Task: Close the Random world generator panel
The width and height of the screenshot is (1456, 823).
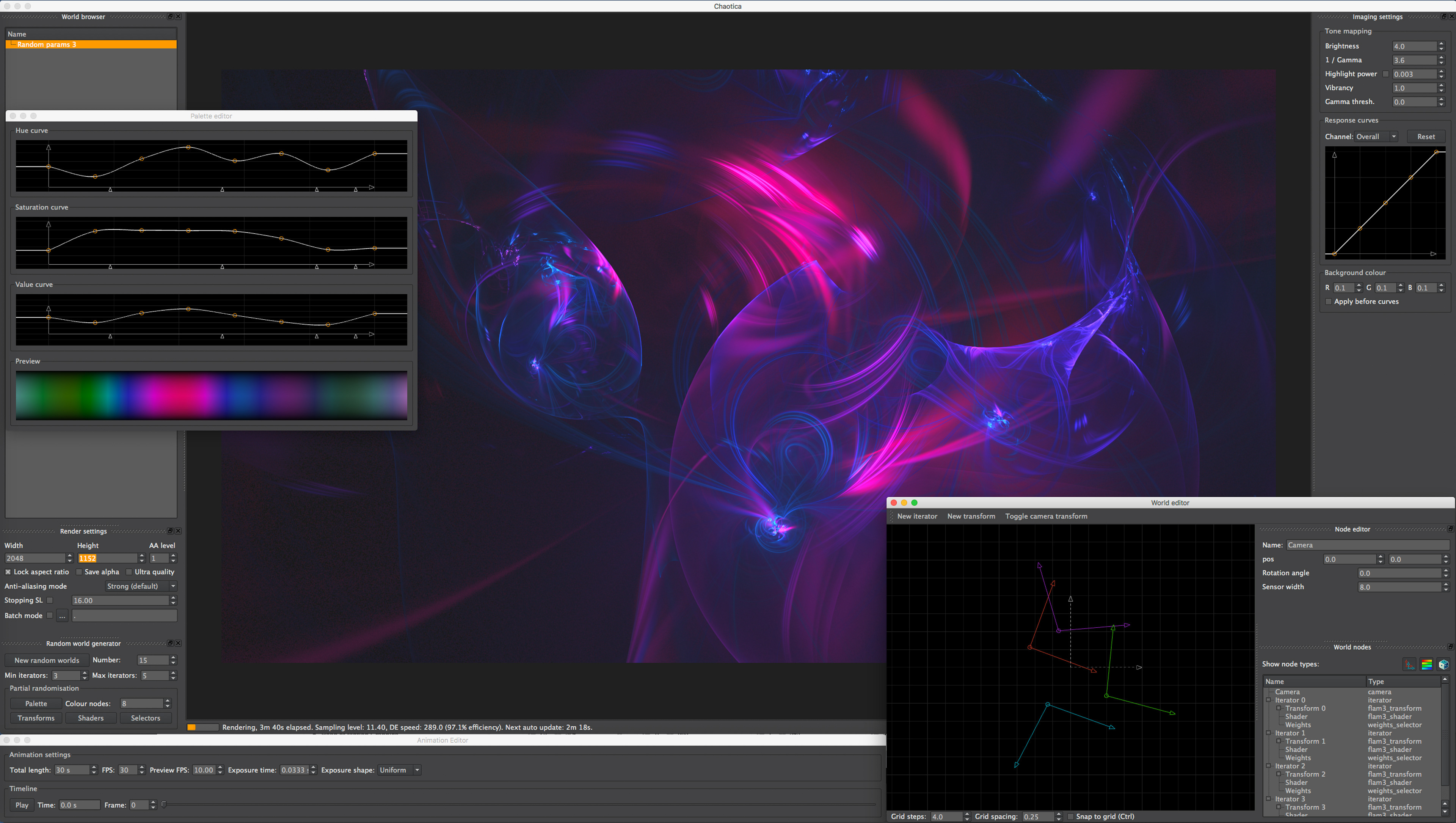Action: point(179,643)
